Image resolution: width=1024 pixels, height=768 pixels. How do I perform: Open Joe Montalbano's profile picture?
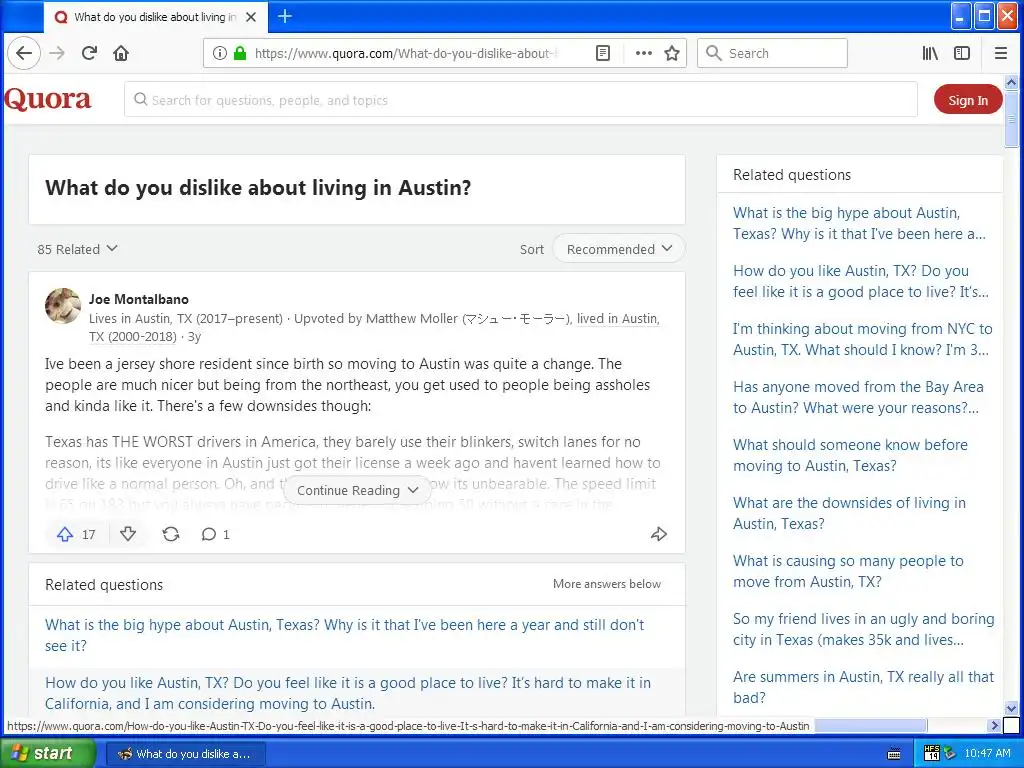pyautogui.click(x=63, y=306)
